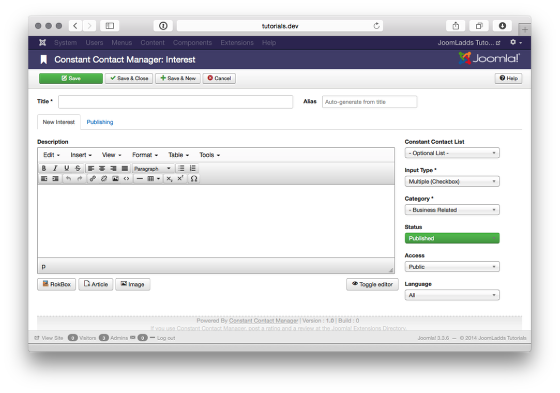Open Safari share icon
The height and width of the screenshot is (393, 560).
tap(456, 26)
